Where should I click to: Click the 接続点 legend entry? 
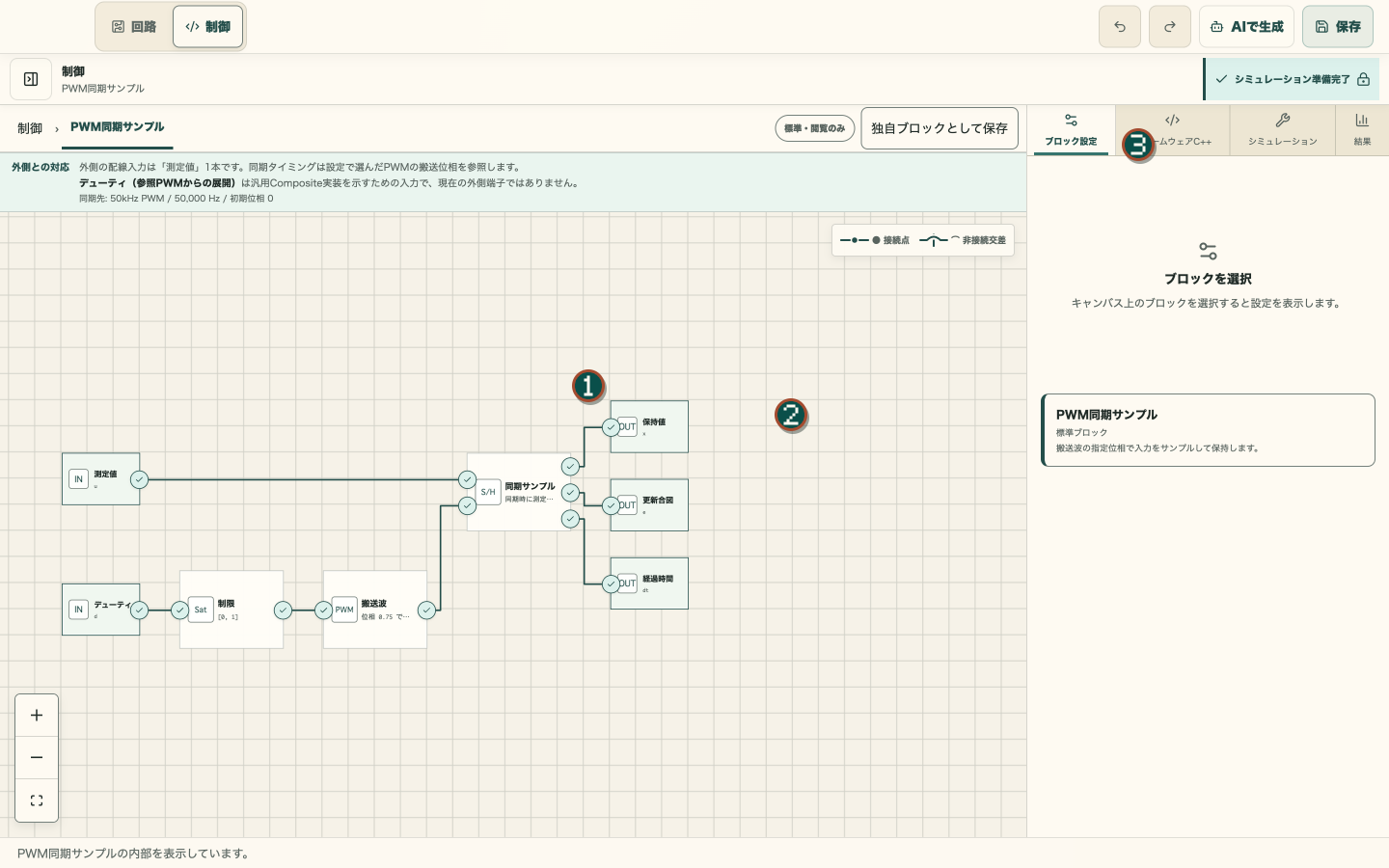point(875,240)
